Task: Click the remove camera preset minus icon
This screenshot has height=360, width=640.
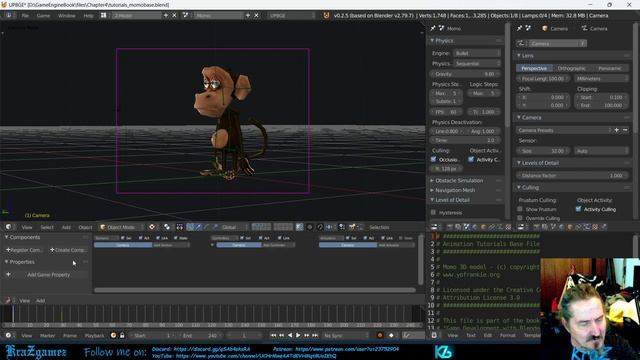Action: (625, 130)
